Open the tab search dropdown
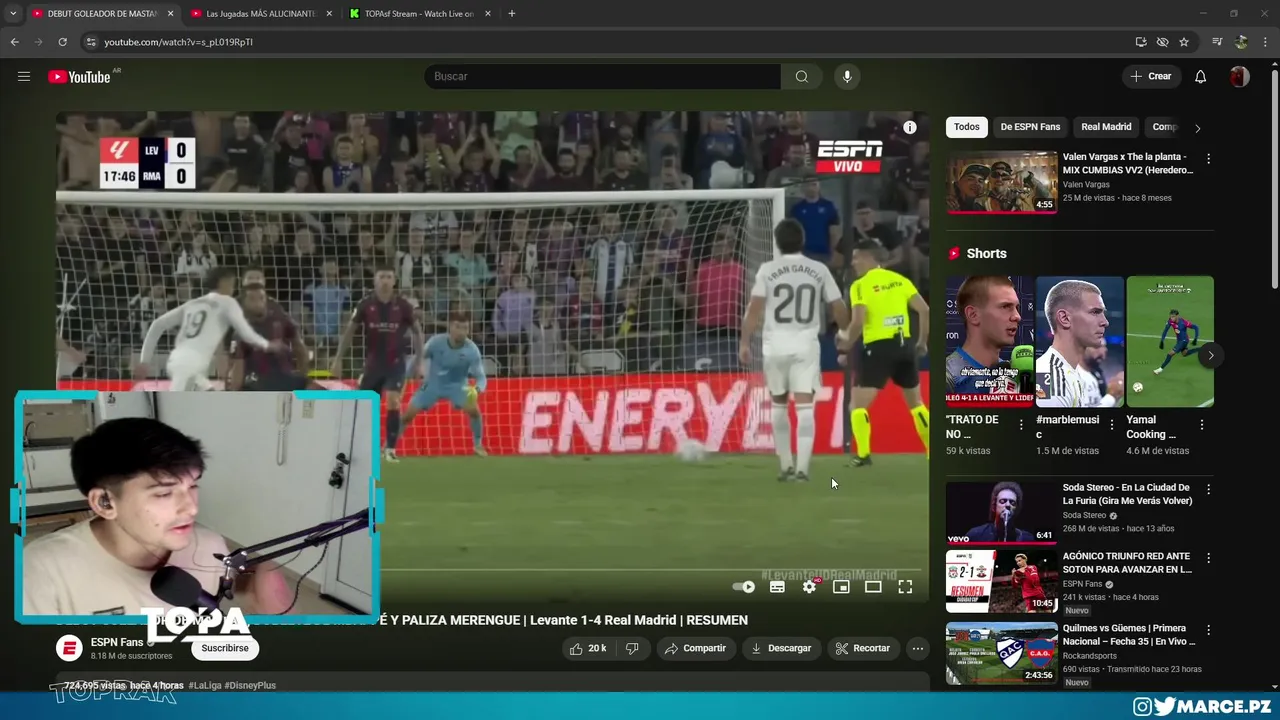The image size is (1280, 720). point(12,14)
